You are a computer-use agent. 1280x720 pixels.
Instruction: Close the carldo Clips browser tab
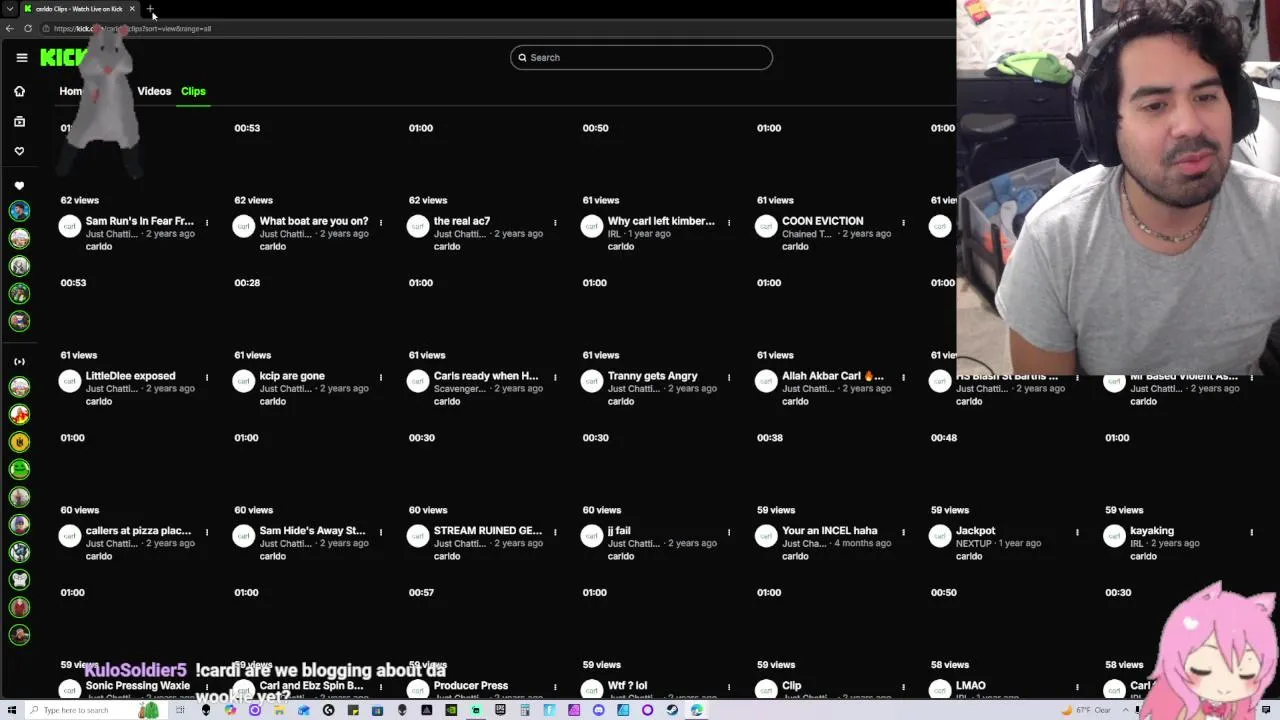pyautogui.click(x=132, y=9)
